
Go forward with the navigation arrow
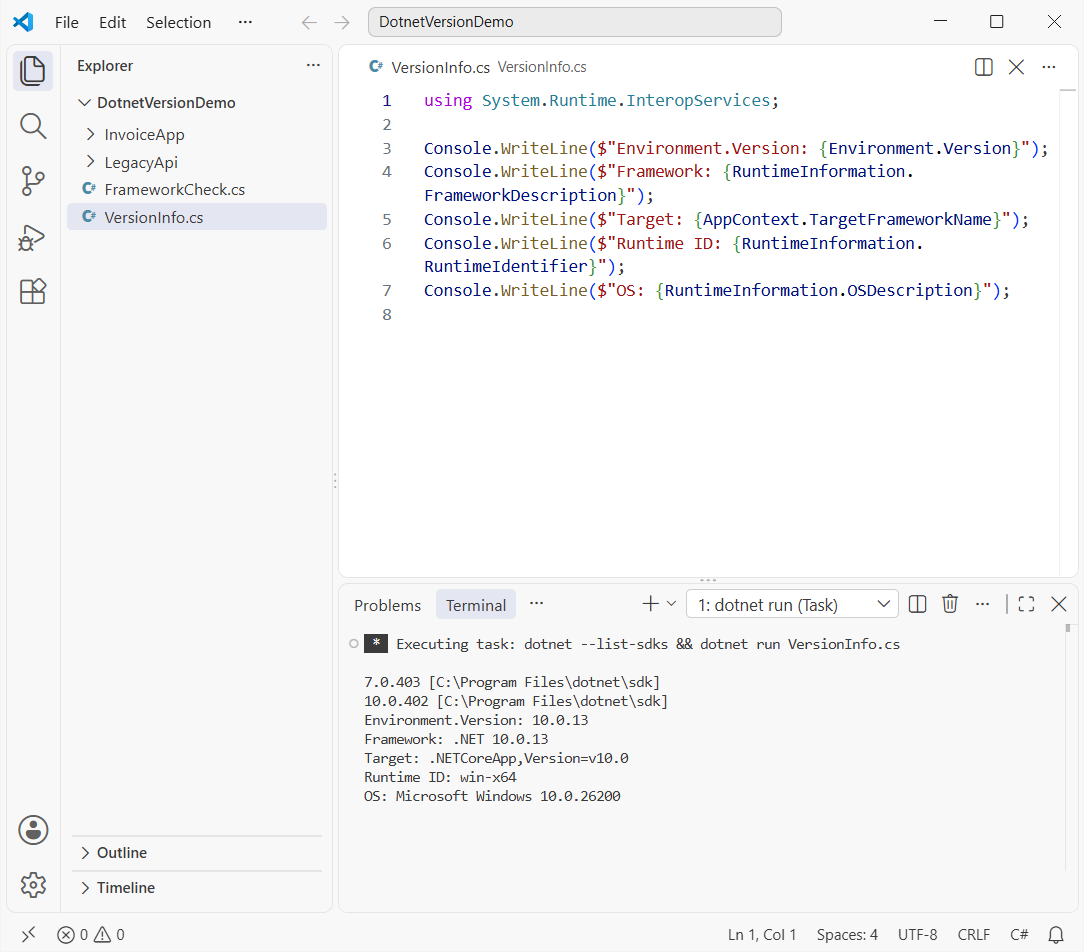point(342,23)
